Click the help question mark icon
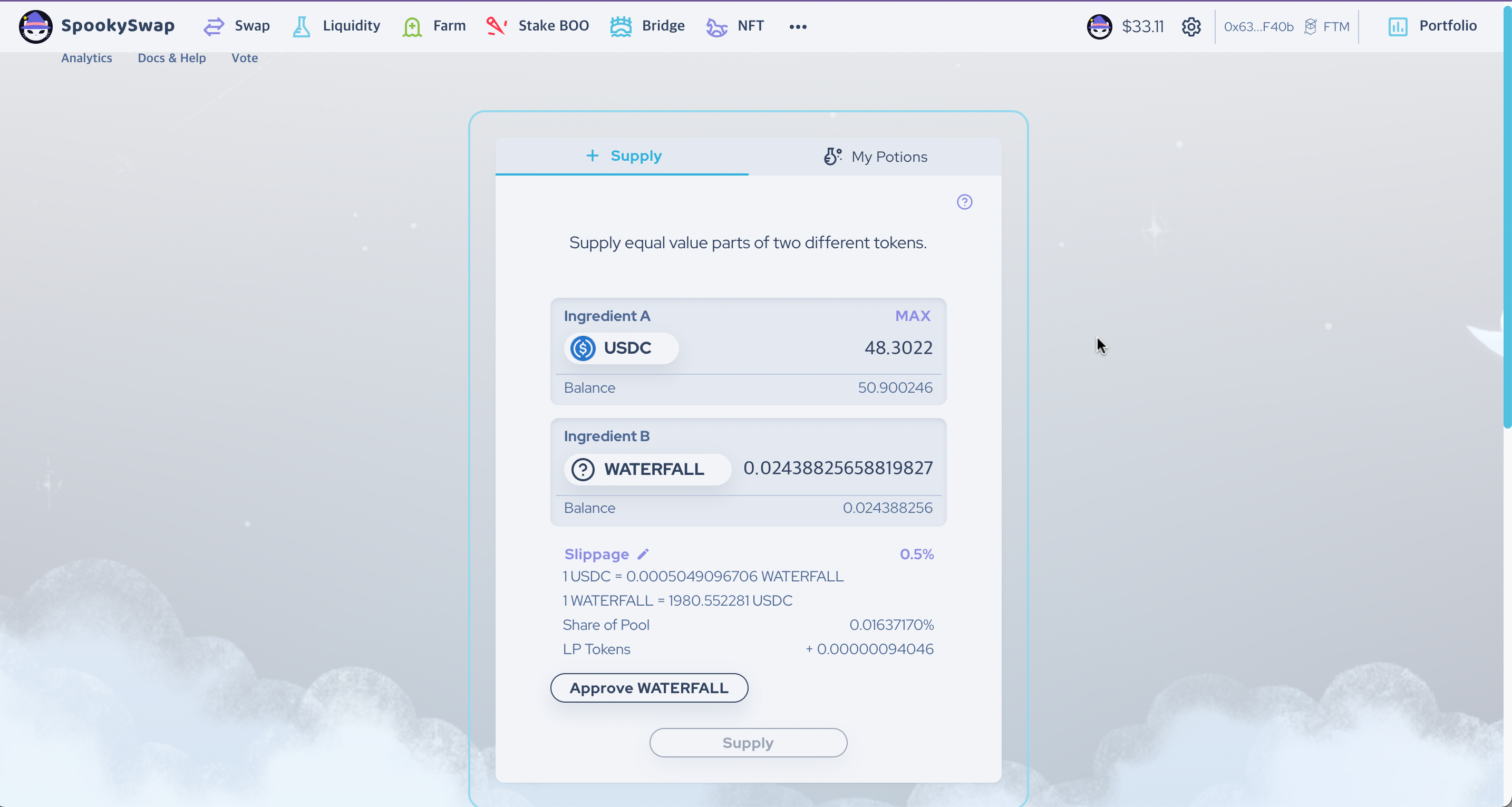Viewport: 1512px width, 807px height. (x=964, y=202)
